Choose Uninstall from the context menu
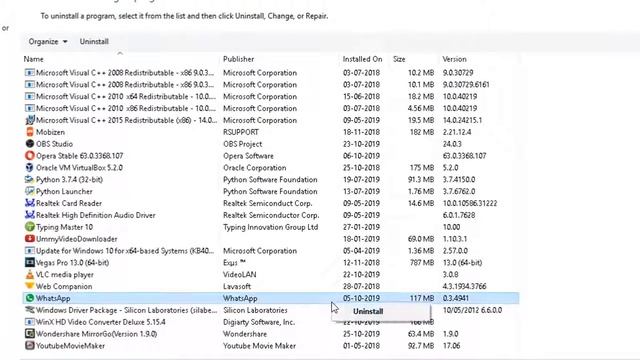Image resolution: width=640 pixels, height=360 pixels. [368, 311]
